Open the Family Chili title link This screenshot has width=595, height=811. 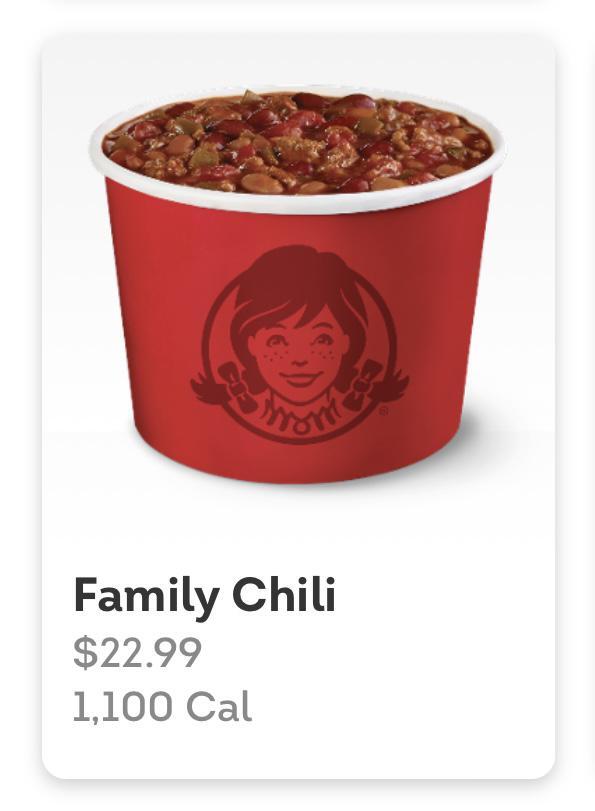[205, 595]
